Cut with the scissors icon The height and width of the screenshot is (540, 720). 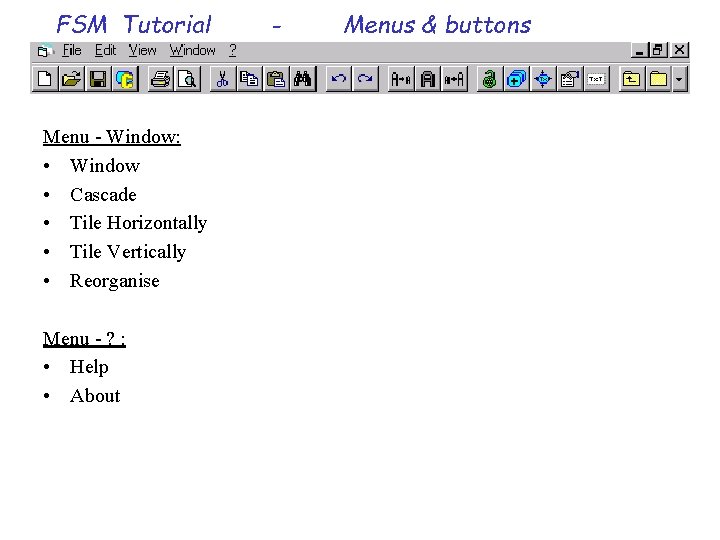pos(223,79)
